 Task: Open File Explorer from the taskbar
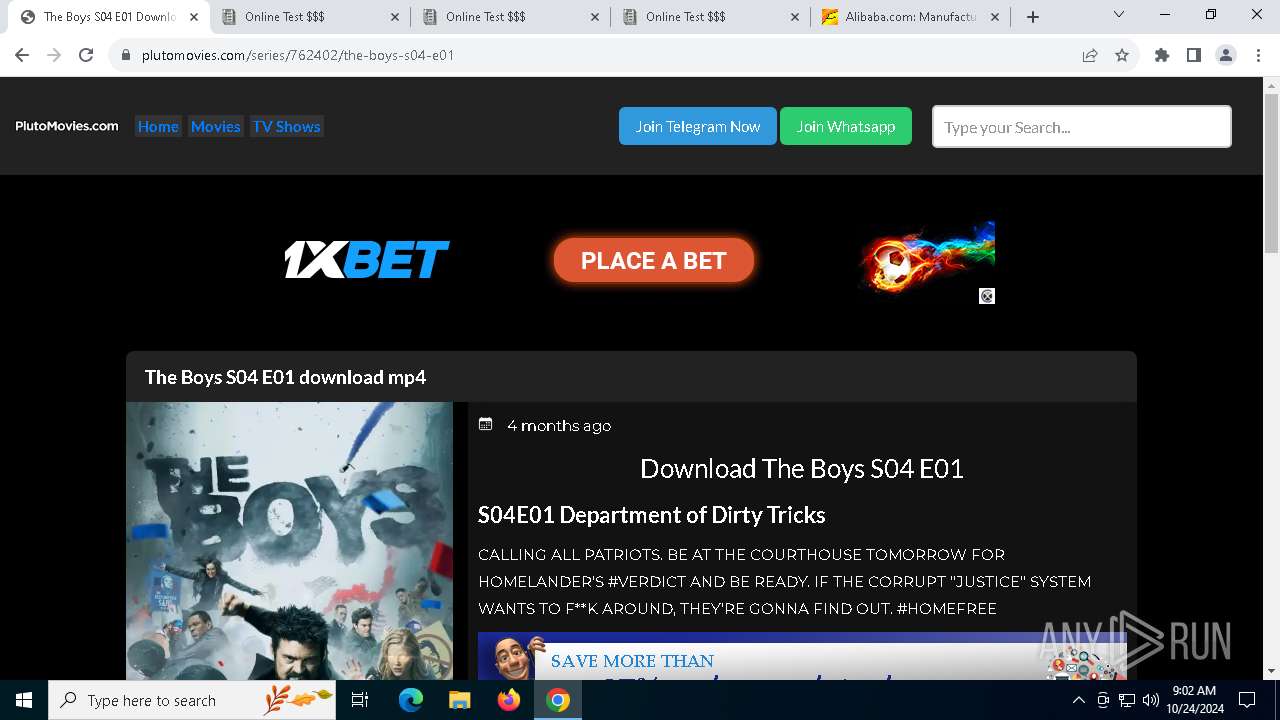click(x=459, y=700)
